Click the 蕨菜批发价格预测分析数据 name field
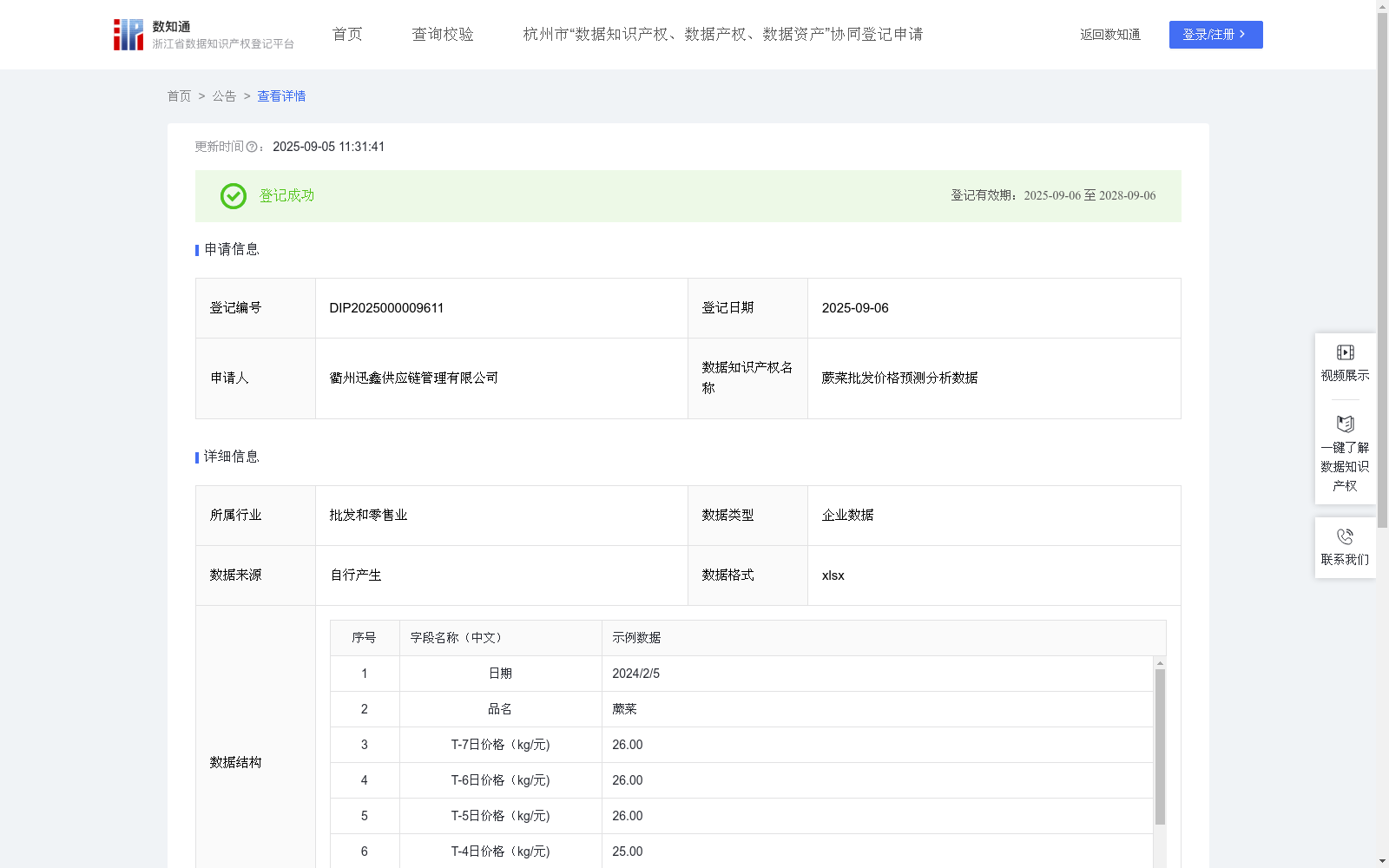 point(899,378)
